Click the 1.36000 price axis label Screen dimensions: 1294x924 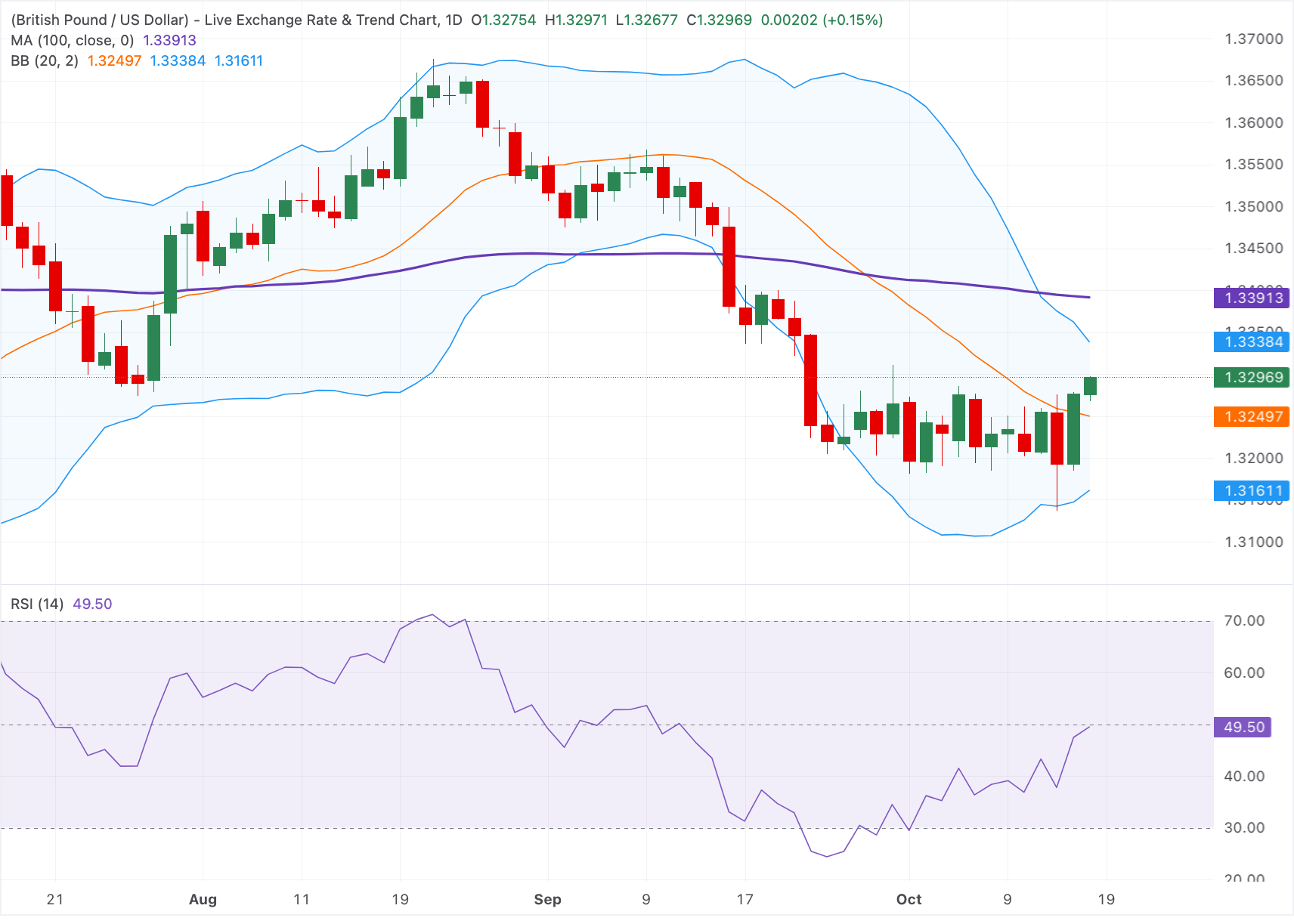[x=1254, y=122]
